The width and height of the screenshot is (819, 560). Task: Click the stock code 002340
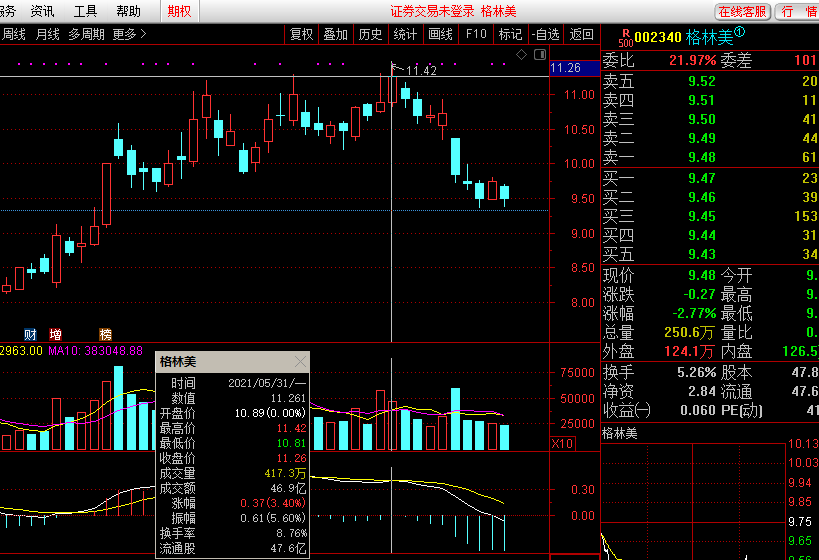click(x=658, y=38)
